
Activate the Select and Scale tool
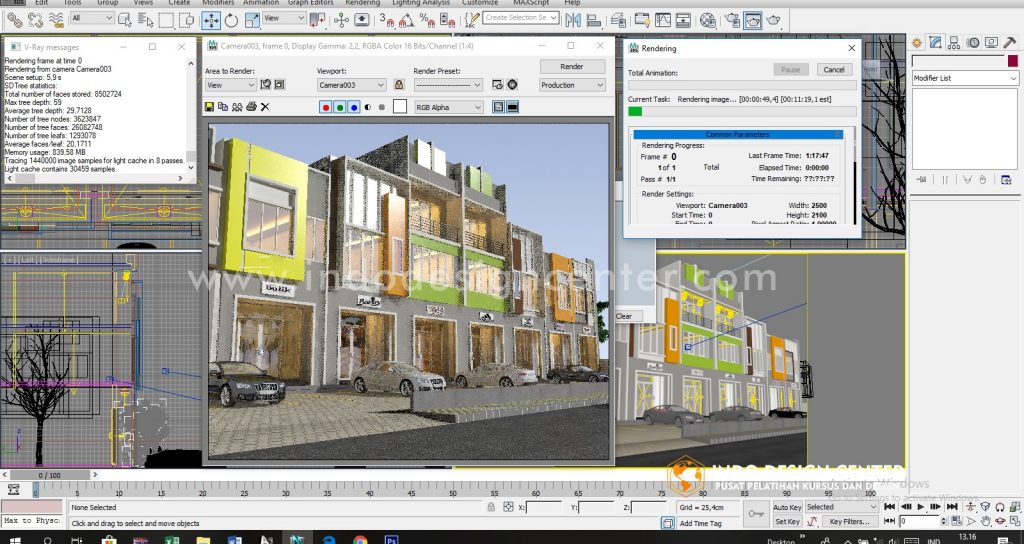pyautogui.click(x=252, y=20)
